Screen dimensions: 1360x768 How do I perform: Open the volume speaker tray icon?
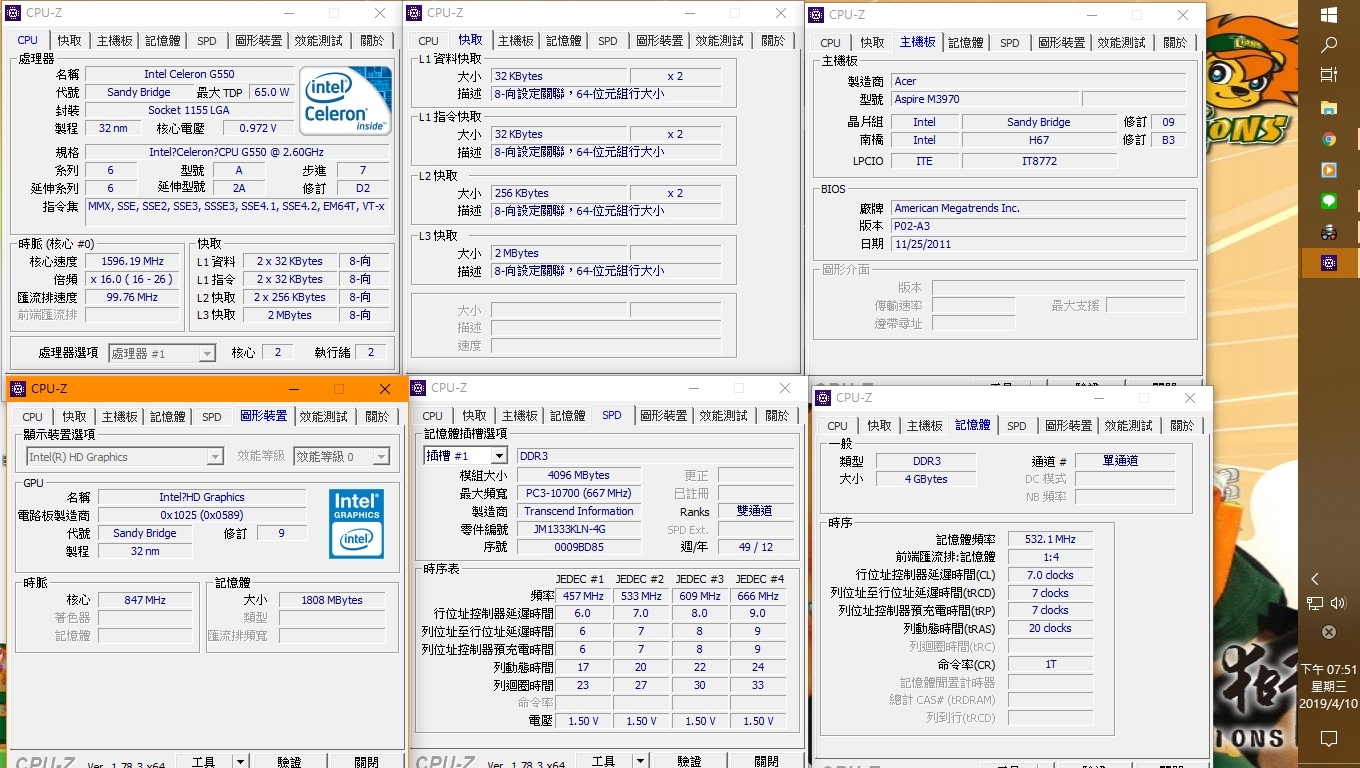coord(1338,603)
